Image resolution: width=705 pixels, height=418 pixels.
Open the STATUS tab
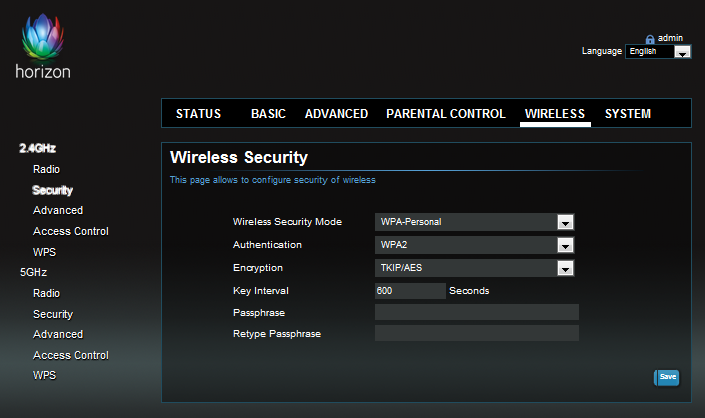198,114
